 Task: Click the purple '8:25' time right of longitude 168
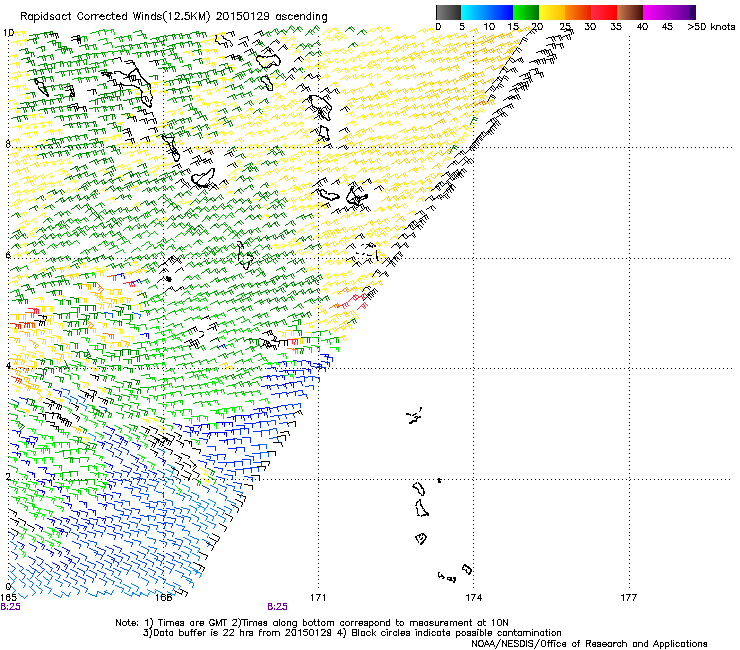point(278,607)
